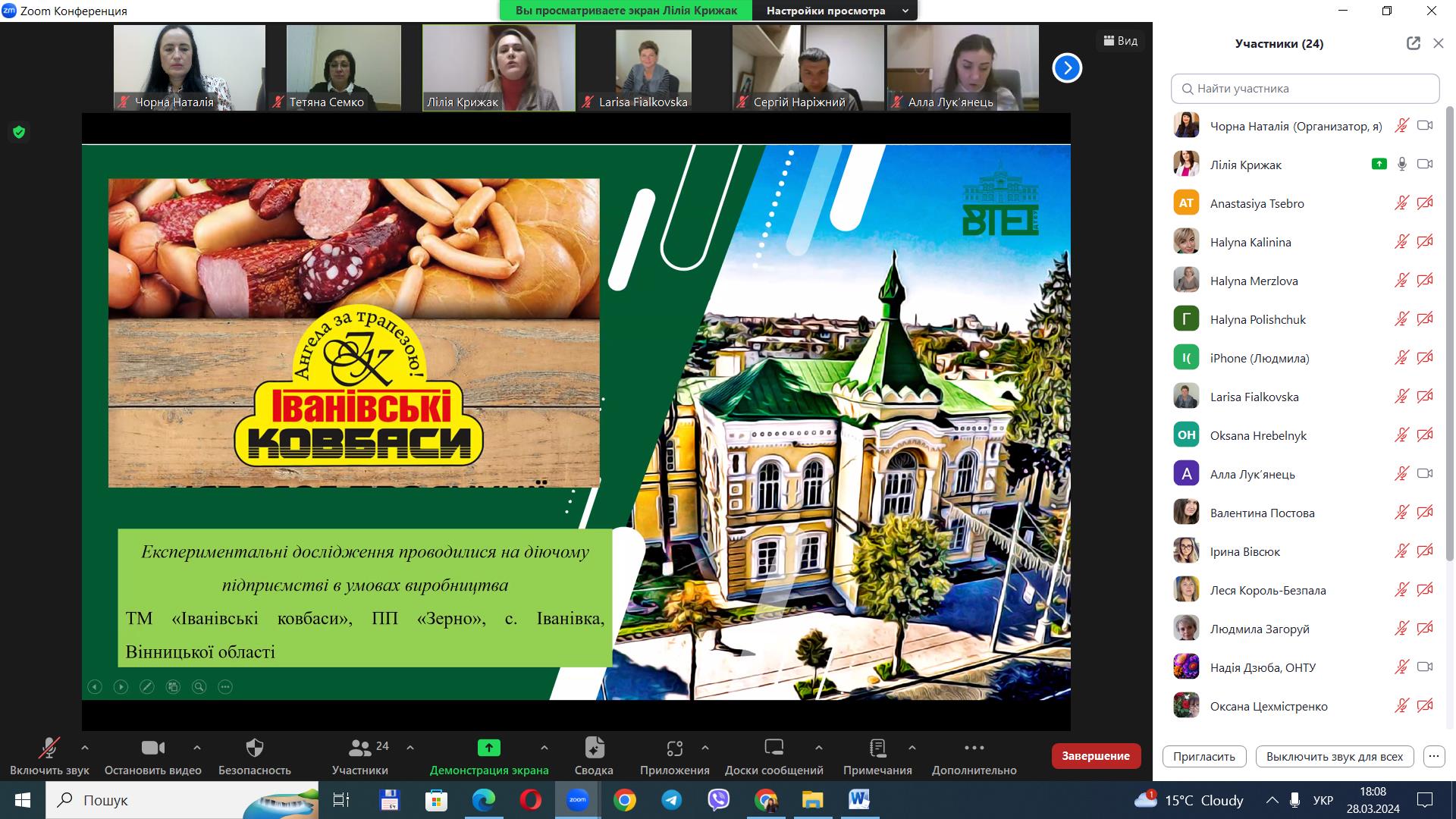Show next video thumbnails with arrow
The width and height of the screenshot is (1456, 819).
[1066, 68]
